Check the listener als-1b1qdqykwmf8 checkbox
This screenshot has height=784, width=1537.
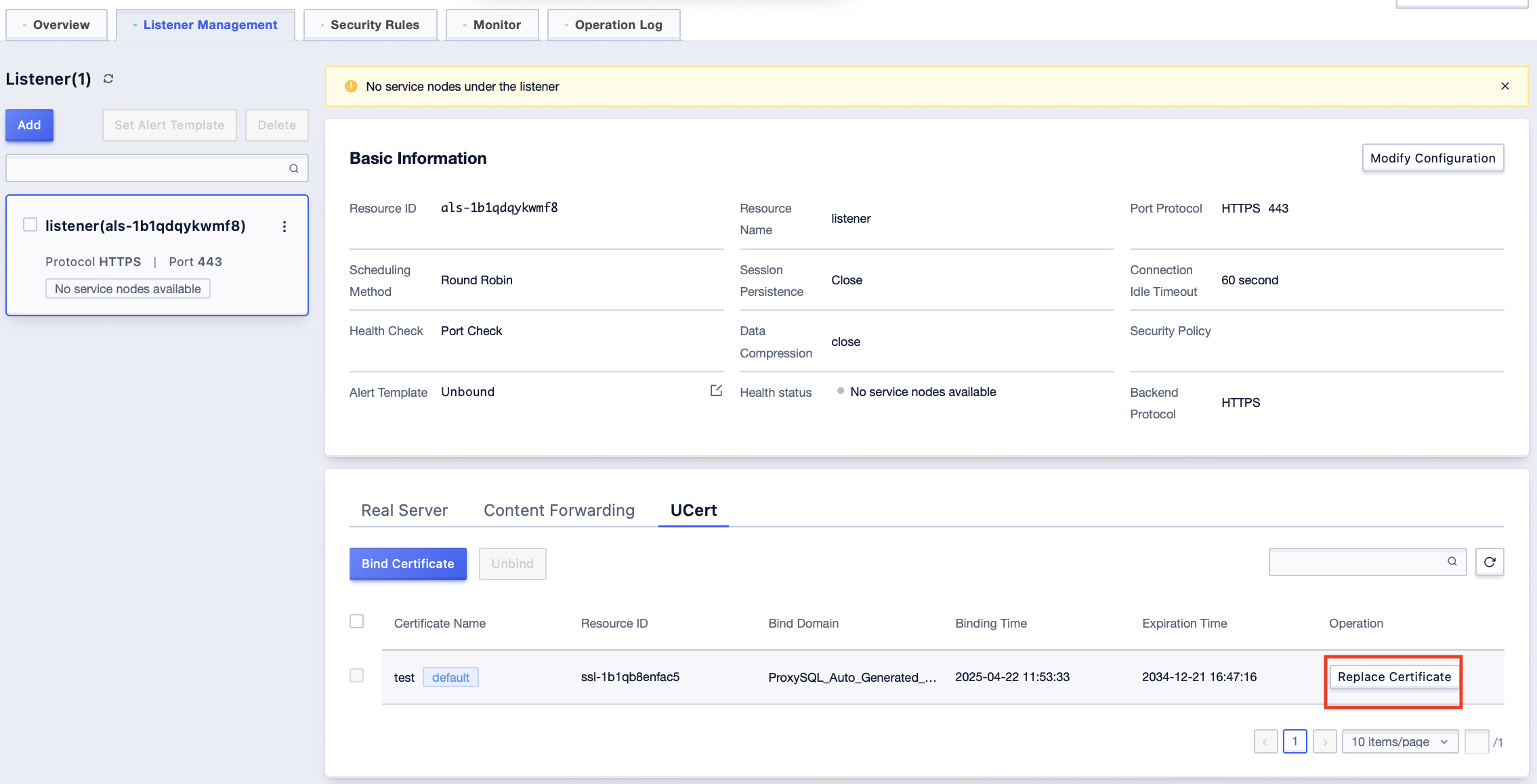30,225
